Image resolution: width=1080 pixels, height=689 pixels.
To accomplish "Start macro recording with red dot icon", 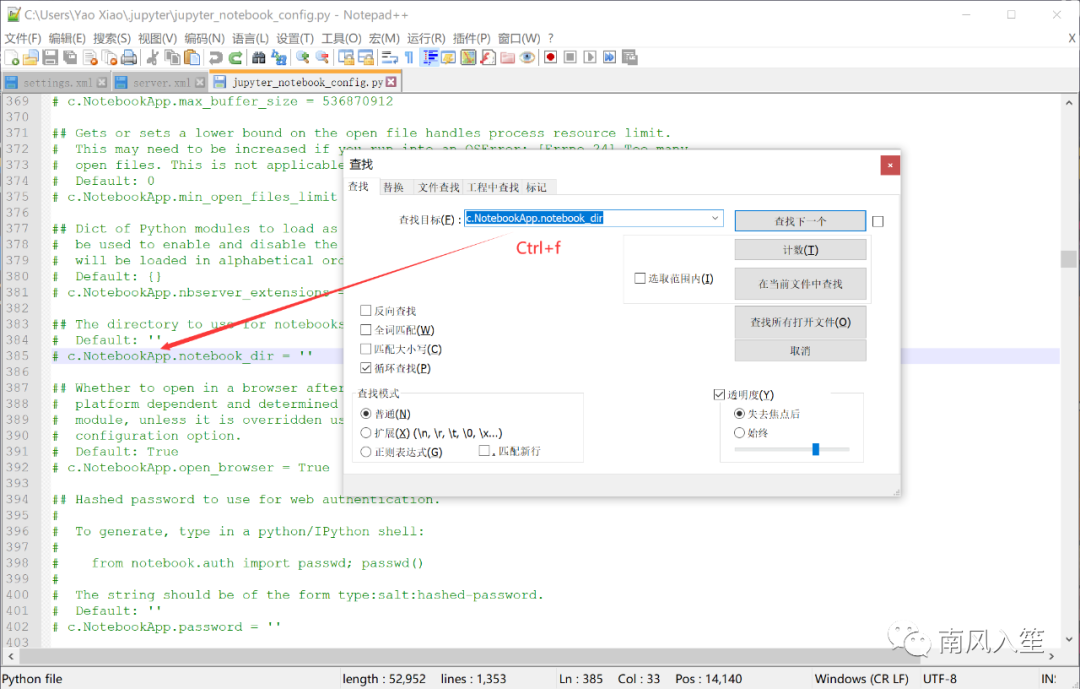I will (x=550, y=57).
